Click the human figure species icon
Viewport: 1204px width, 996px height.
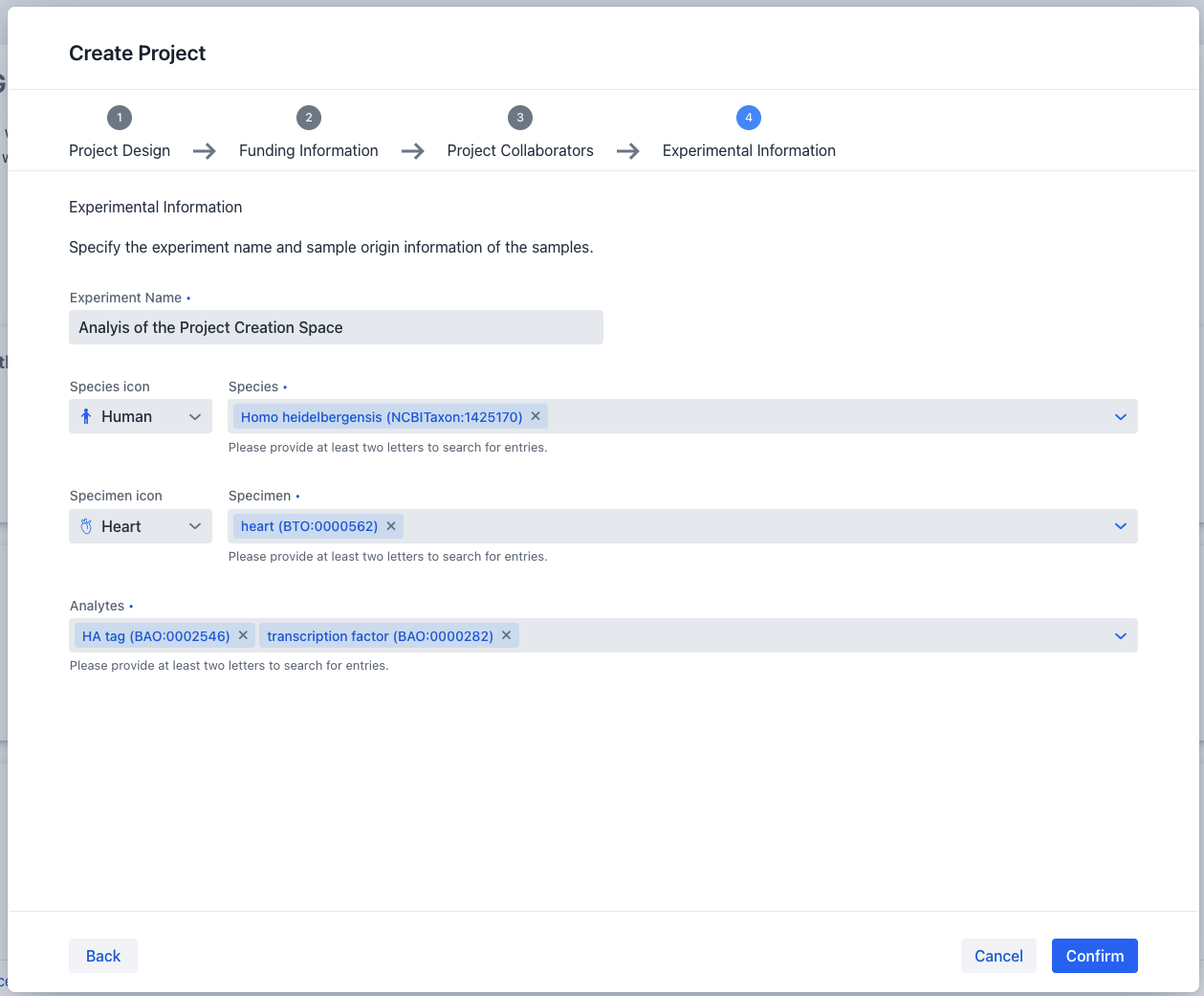86,417
